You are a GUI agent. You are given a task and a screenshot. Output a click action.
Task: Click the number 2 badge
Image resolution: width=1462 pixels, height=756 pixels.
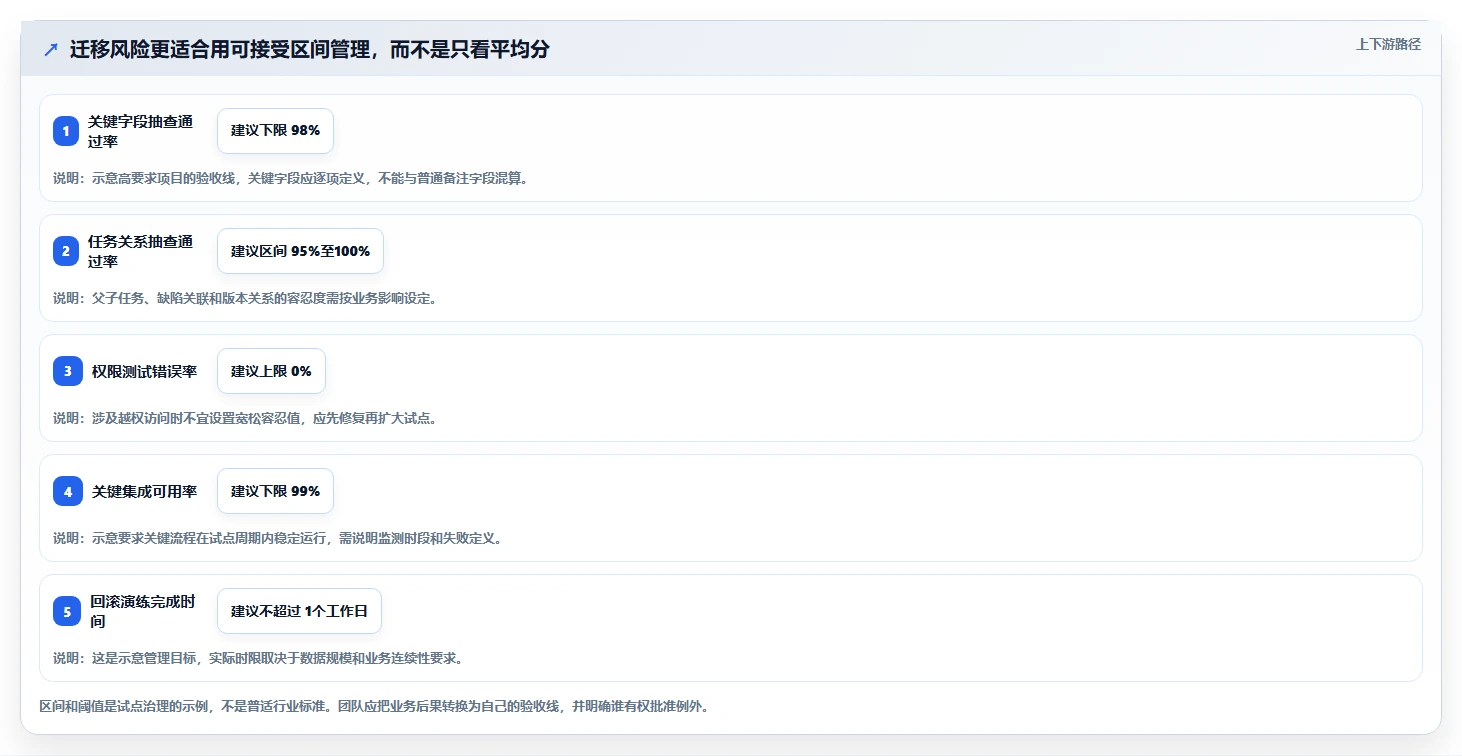66,251
